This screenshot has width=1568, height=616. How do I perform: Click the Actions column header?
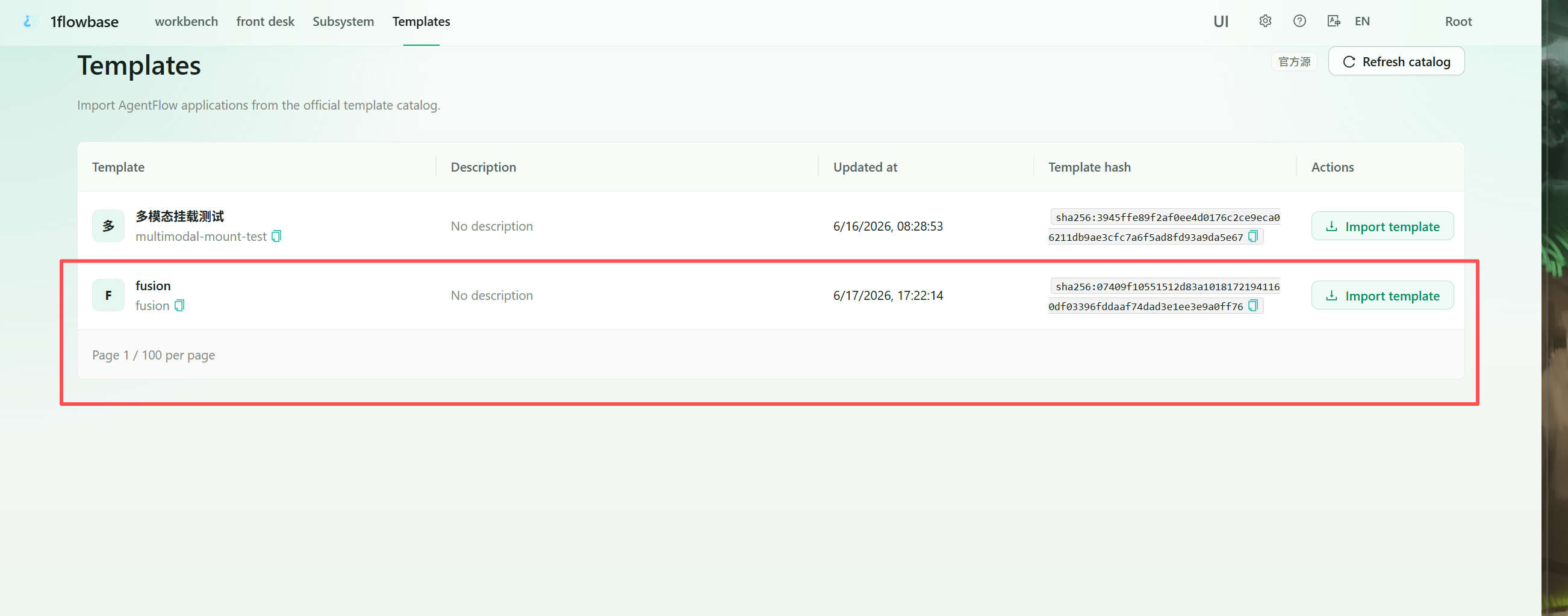(x=1333, y=167)
